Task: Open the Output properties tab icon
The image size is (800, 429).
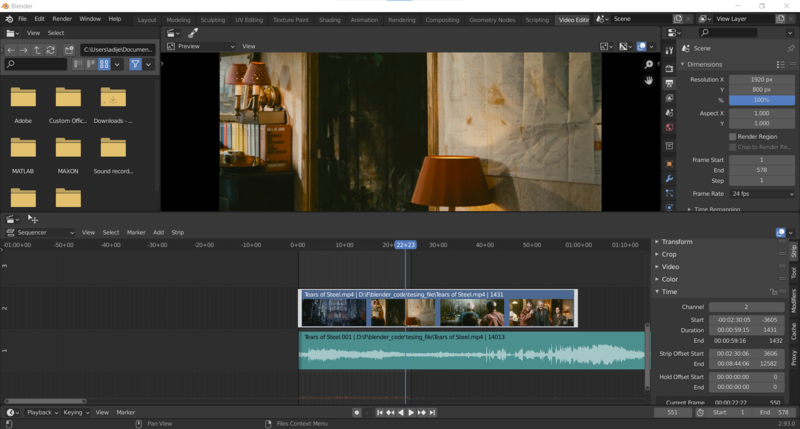Action: click(669, 82)
